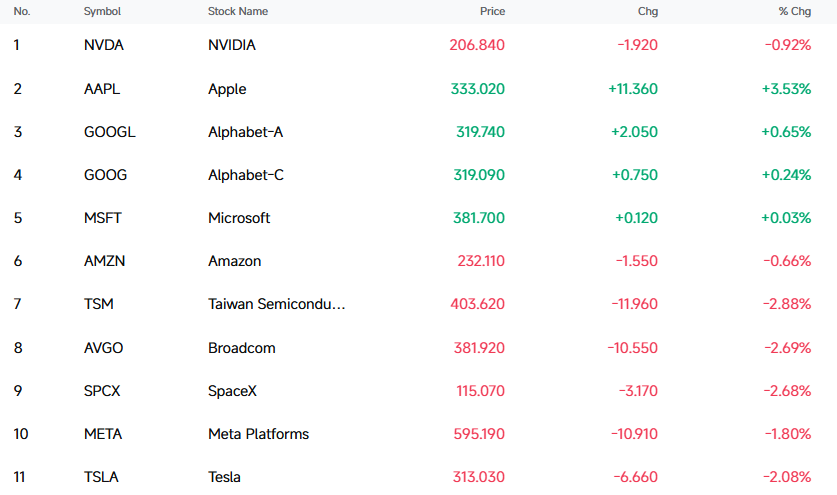The image size is (837, 495).
Task: Select Taiwan Semicondu… stock name
Action: (277, 304)
